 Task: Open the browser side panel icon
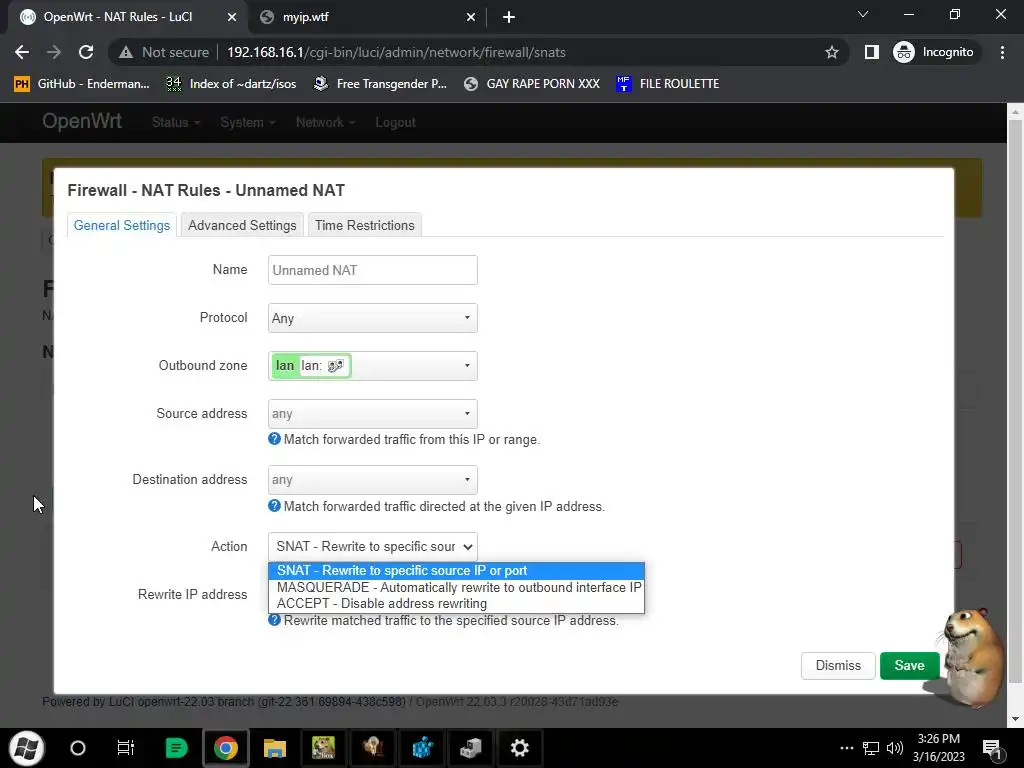pos(871,52)
